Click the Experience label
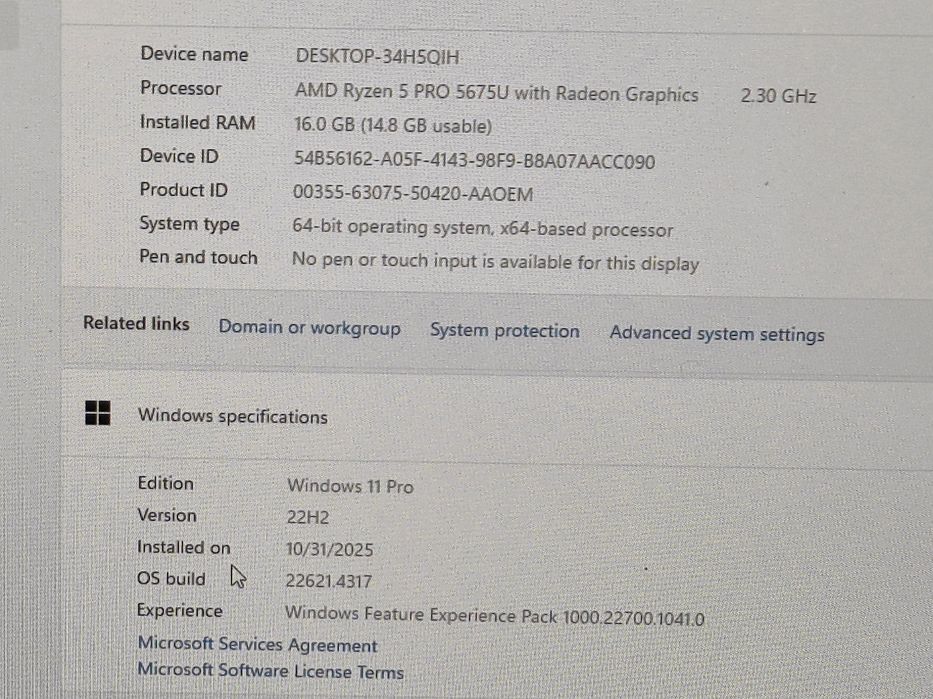The image size is (933, 699). [180, 610]
